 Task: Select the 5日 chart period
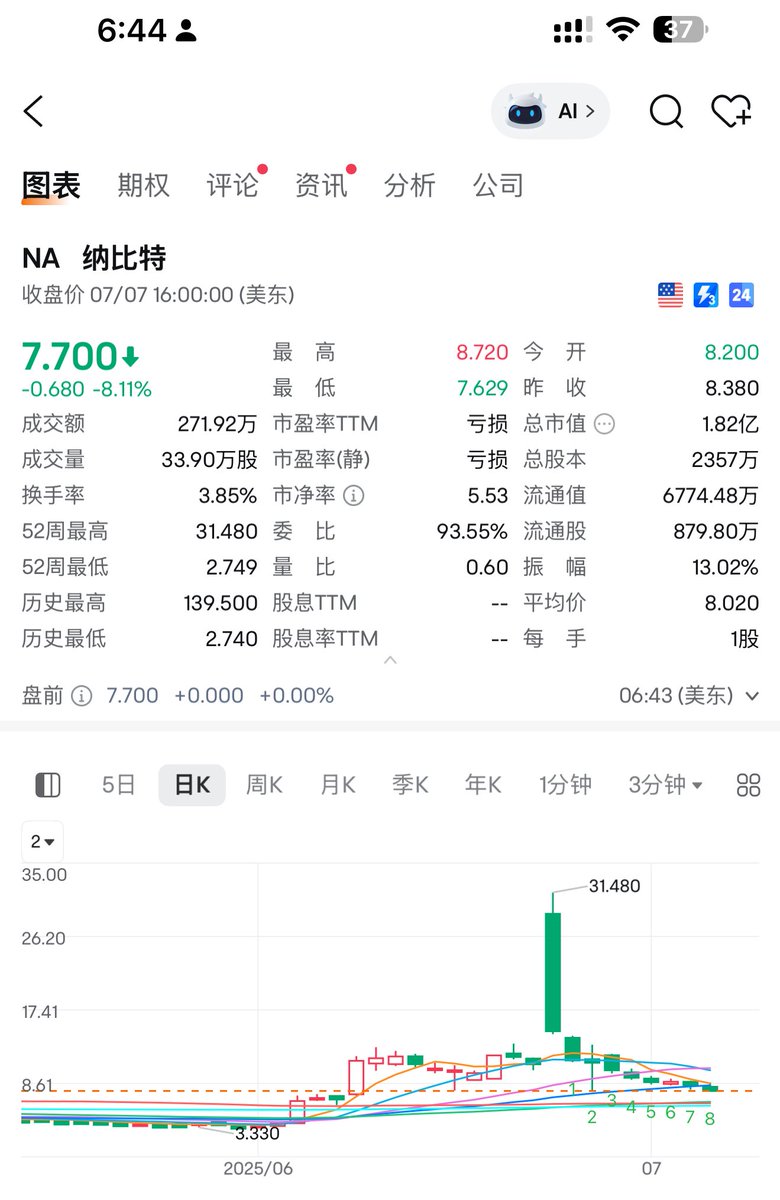[x=118, y=785]
